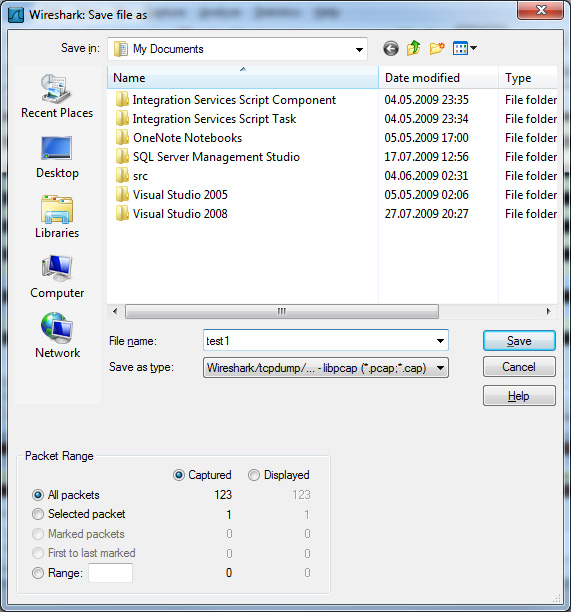Click File folder type in the src row
571x612 pixels.
tap(531, 176)
